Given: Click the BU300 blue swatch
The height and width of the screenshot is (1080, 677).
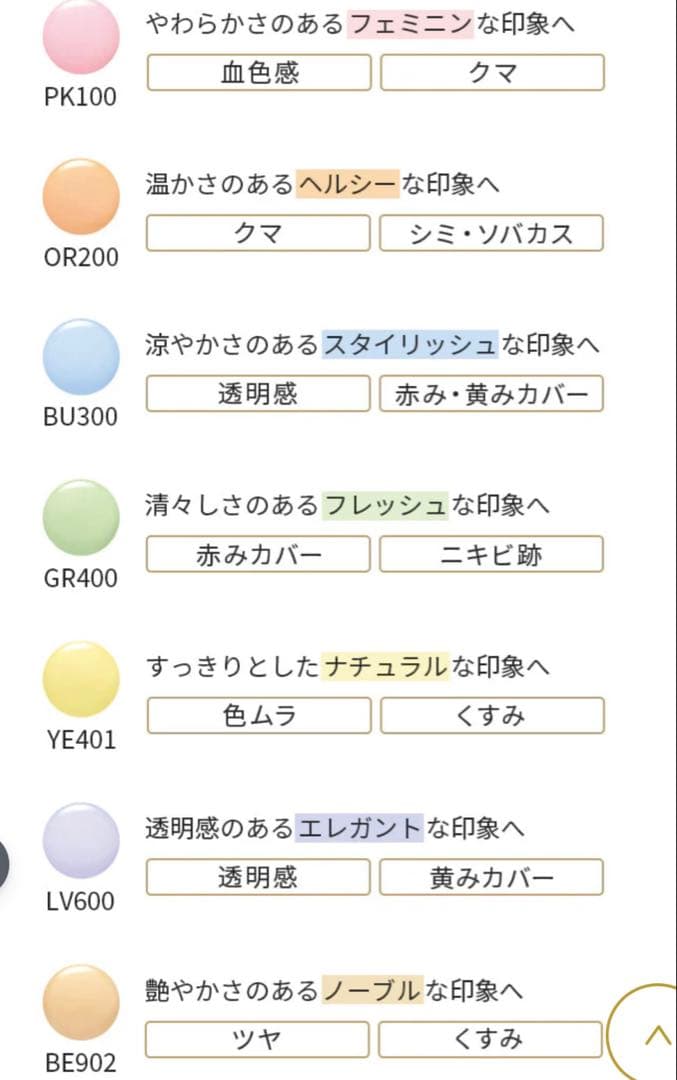Looking at the screenshot, I should click(80, 360).
